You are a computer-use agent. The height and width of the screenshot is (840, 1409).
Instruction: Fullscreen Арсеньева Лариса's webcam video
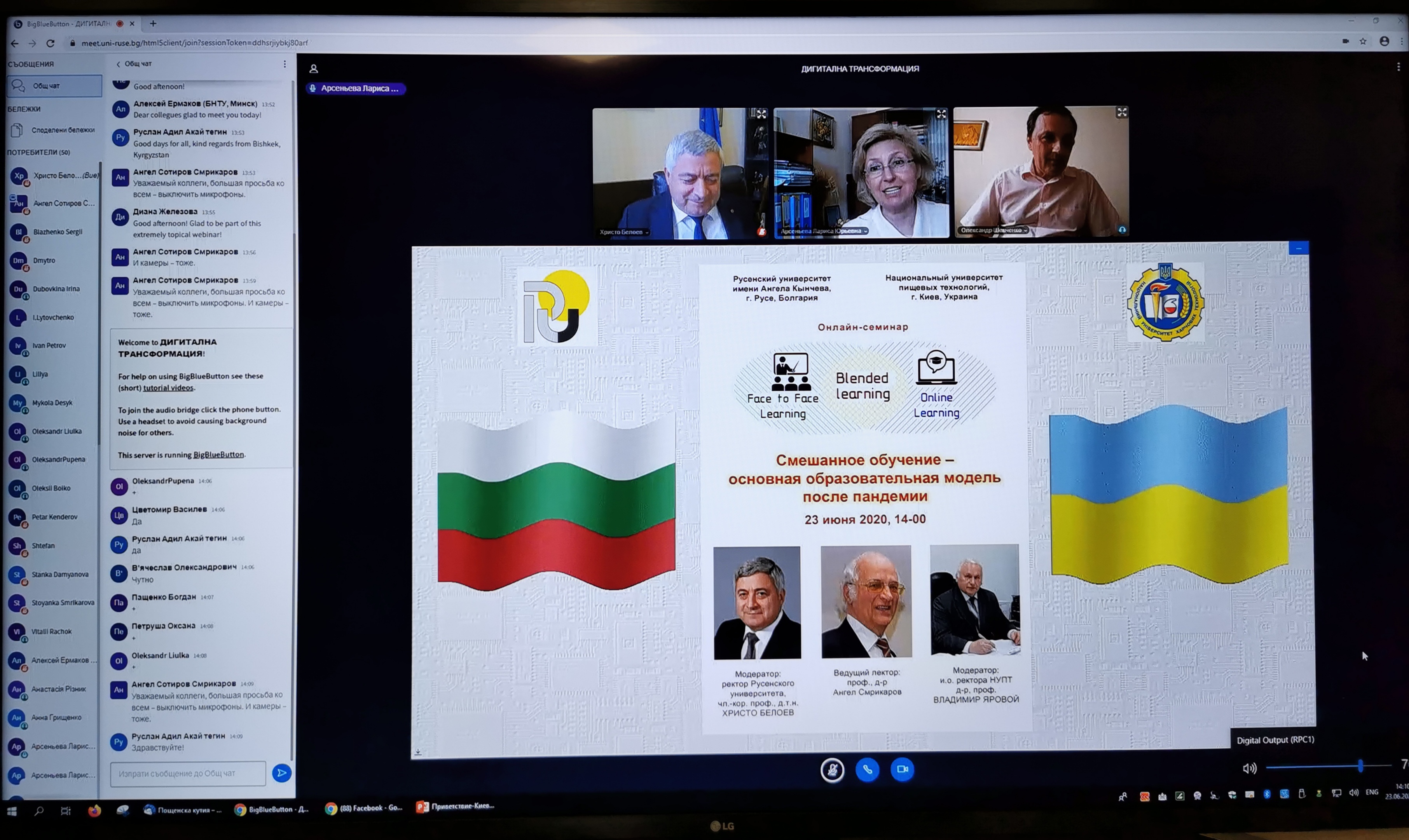coord(941,114)
